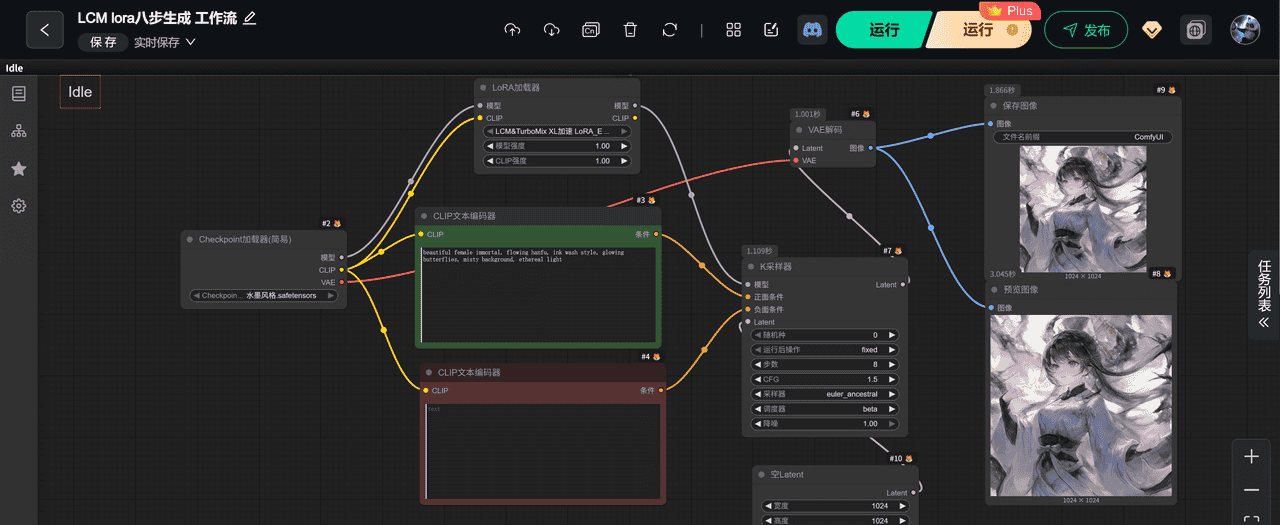Click the cloud upload icon in the toolbar
The height and width of the screenshot is (525, 1280).
coord(512,30)
